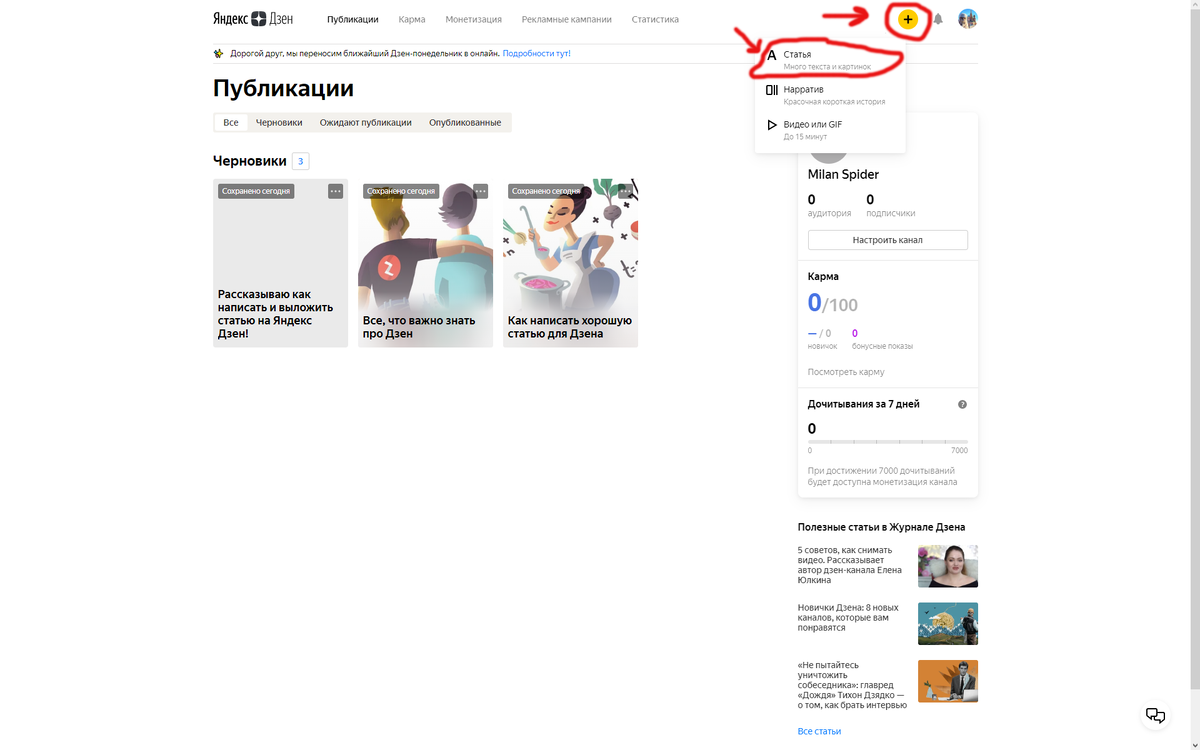Go to Публикации in top navigation

click(353, 19)
